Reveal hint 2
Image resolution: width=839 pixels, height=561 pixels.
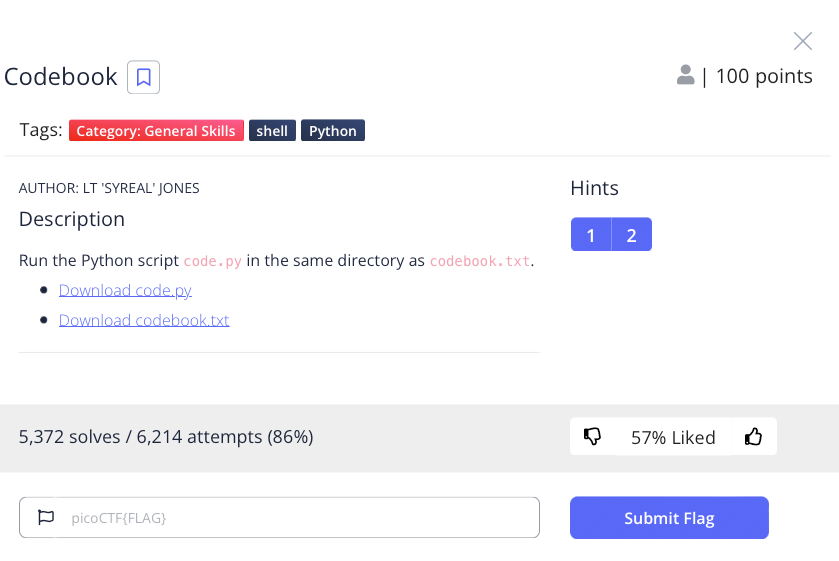tap(631, 234)
